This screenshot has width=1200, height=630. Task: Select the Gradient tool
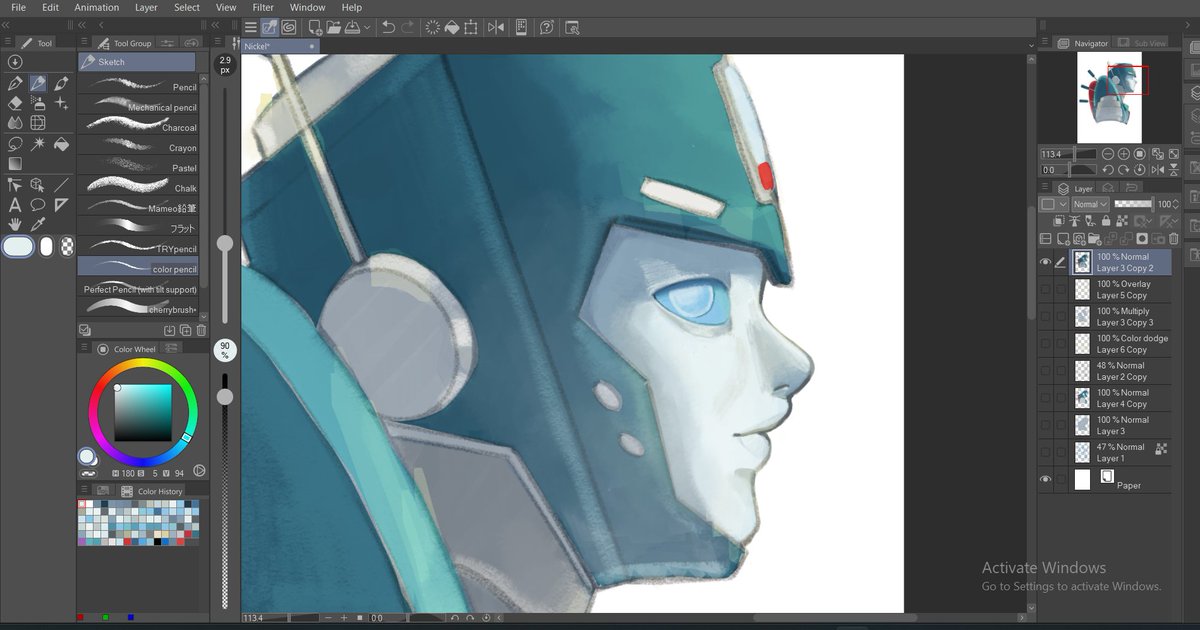[x=15, y=164]
